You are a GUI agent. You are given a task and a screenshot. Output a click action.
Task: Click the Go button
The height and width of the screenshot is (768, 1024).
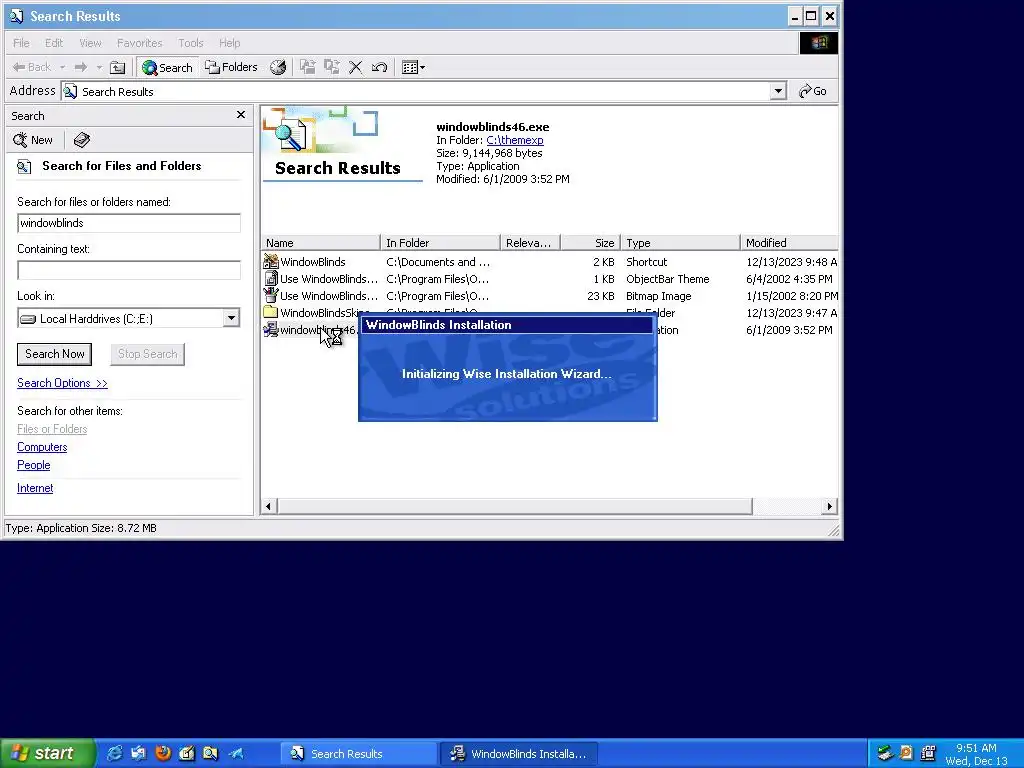[813, 91]
